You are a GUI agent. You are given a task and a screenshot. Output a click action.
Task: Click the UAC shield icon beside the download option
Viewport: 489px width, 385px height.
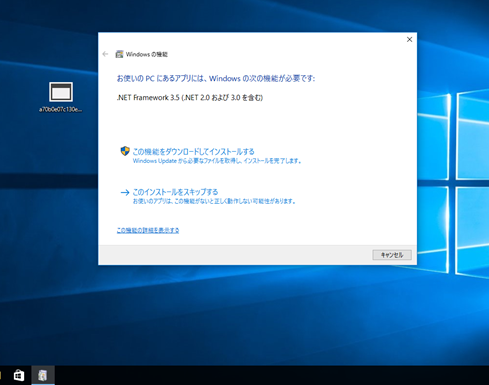(x=125, y=151)
